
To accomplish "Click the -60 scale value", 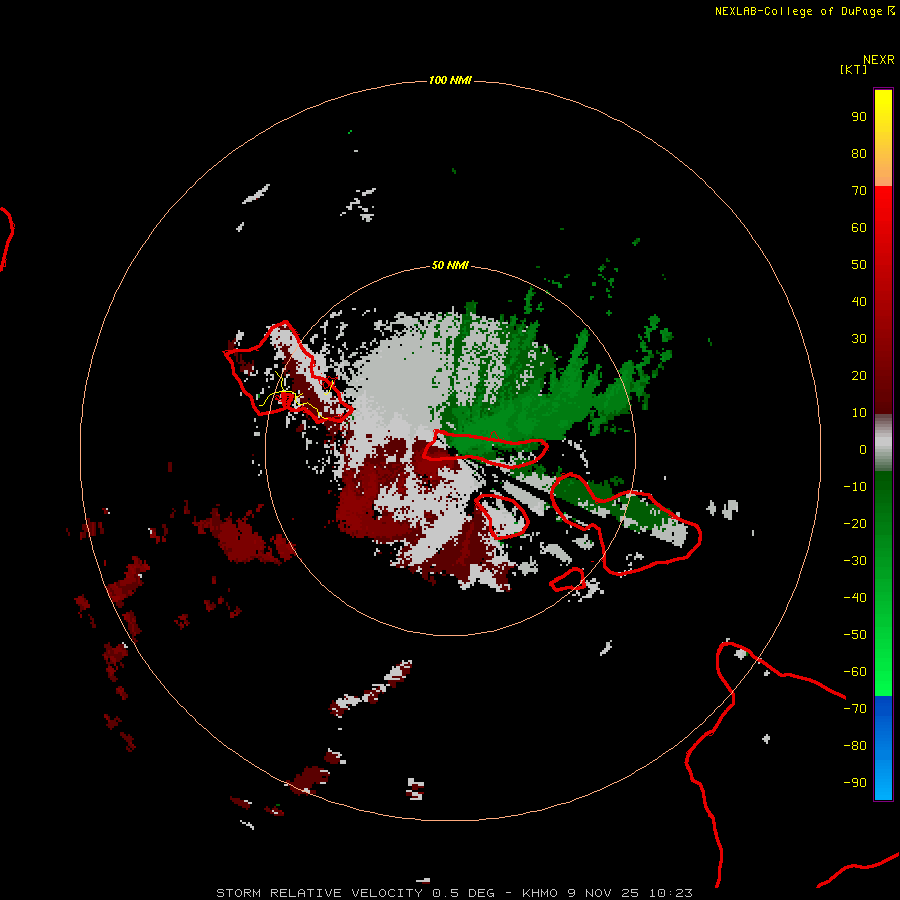I will tap(855, 672).
